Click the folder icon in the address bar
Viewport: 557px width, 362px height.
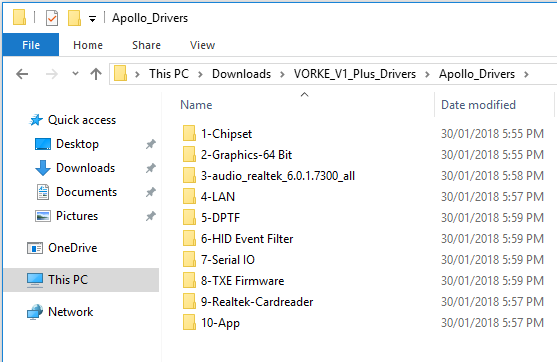tap(120, 74)
